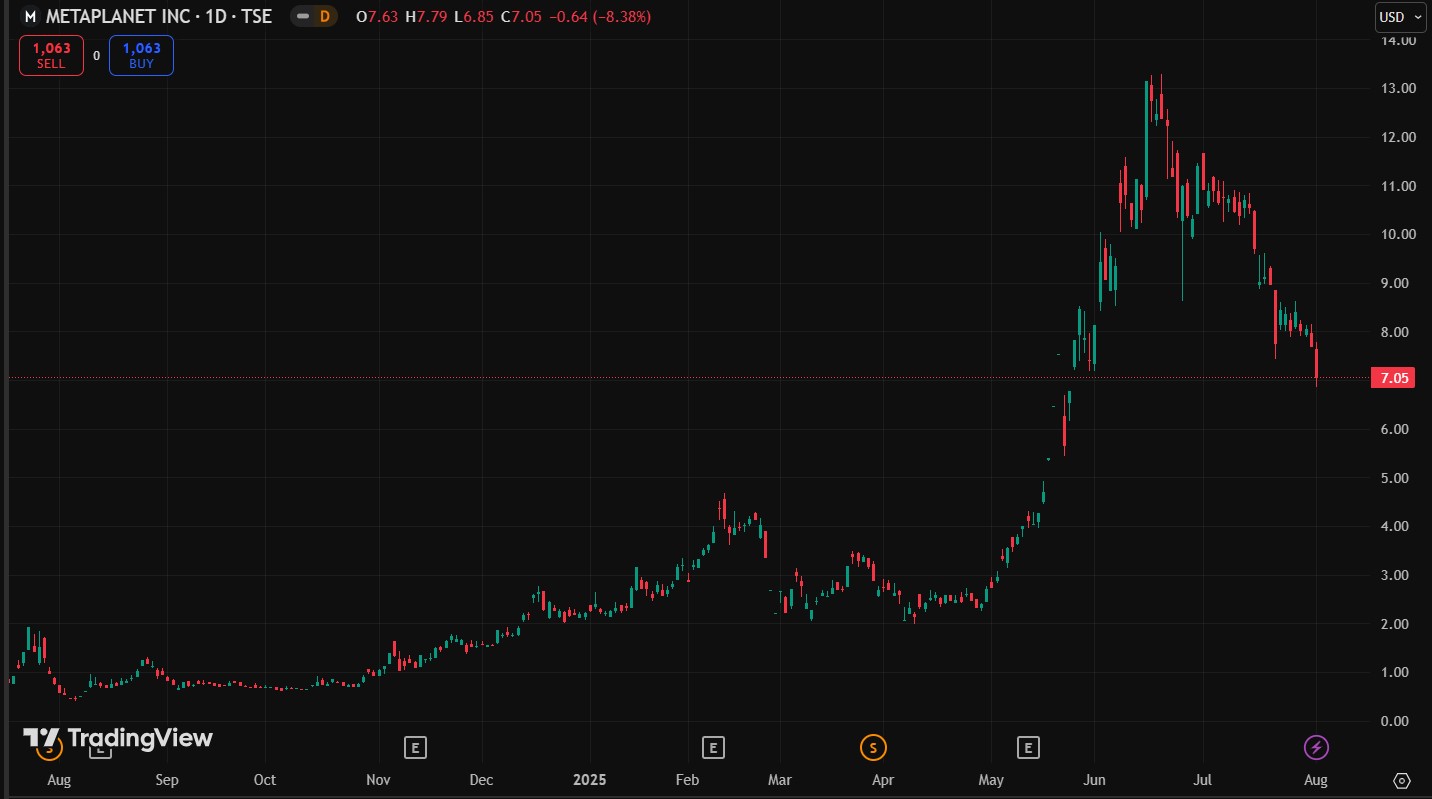Click the orange 'S' split marker before April
The width and height of the screenshot is (1432, 799).
pos(874,747)
